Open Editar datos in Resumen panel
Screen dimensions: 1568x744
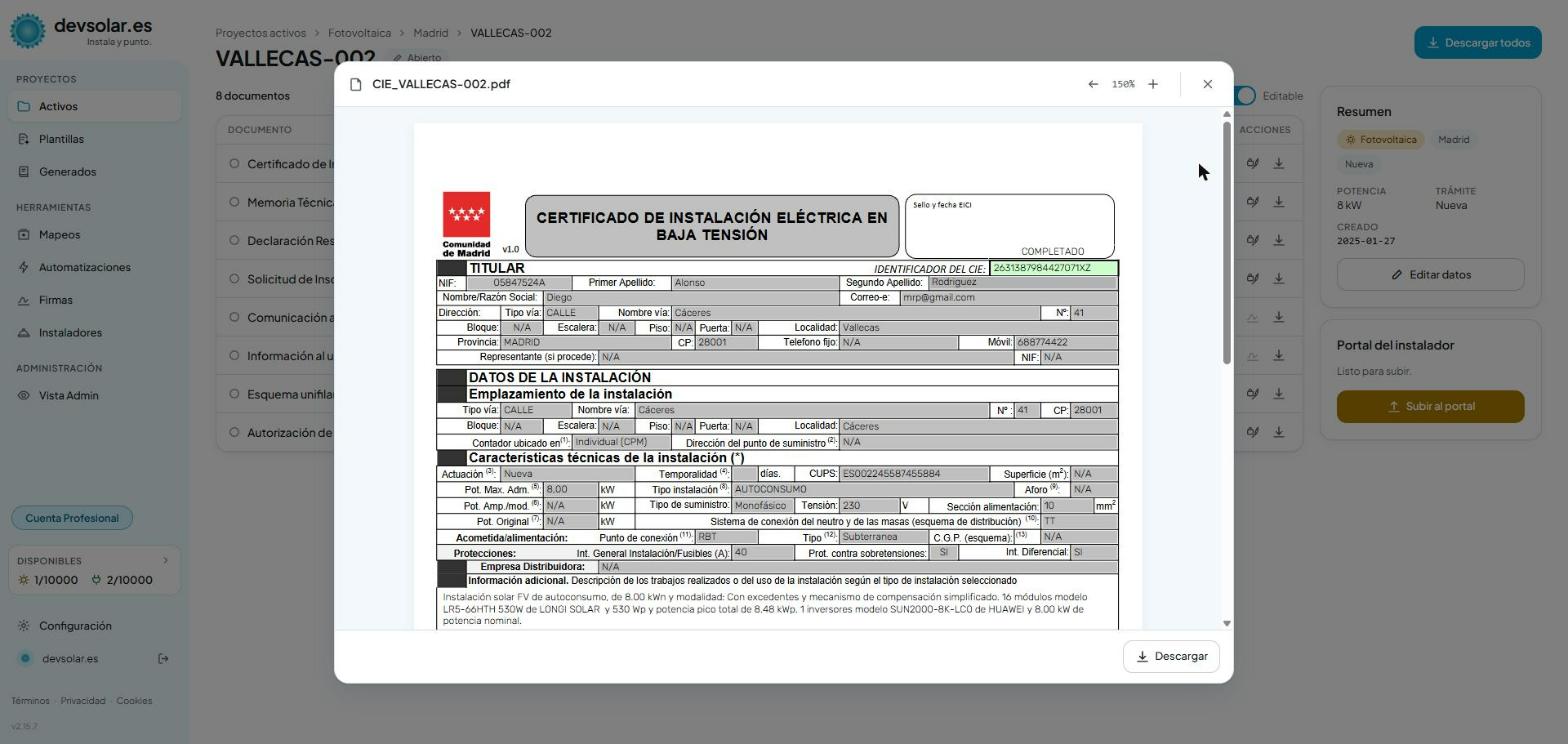[x=1430, y=274]
